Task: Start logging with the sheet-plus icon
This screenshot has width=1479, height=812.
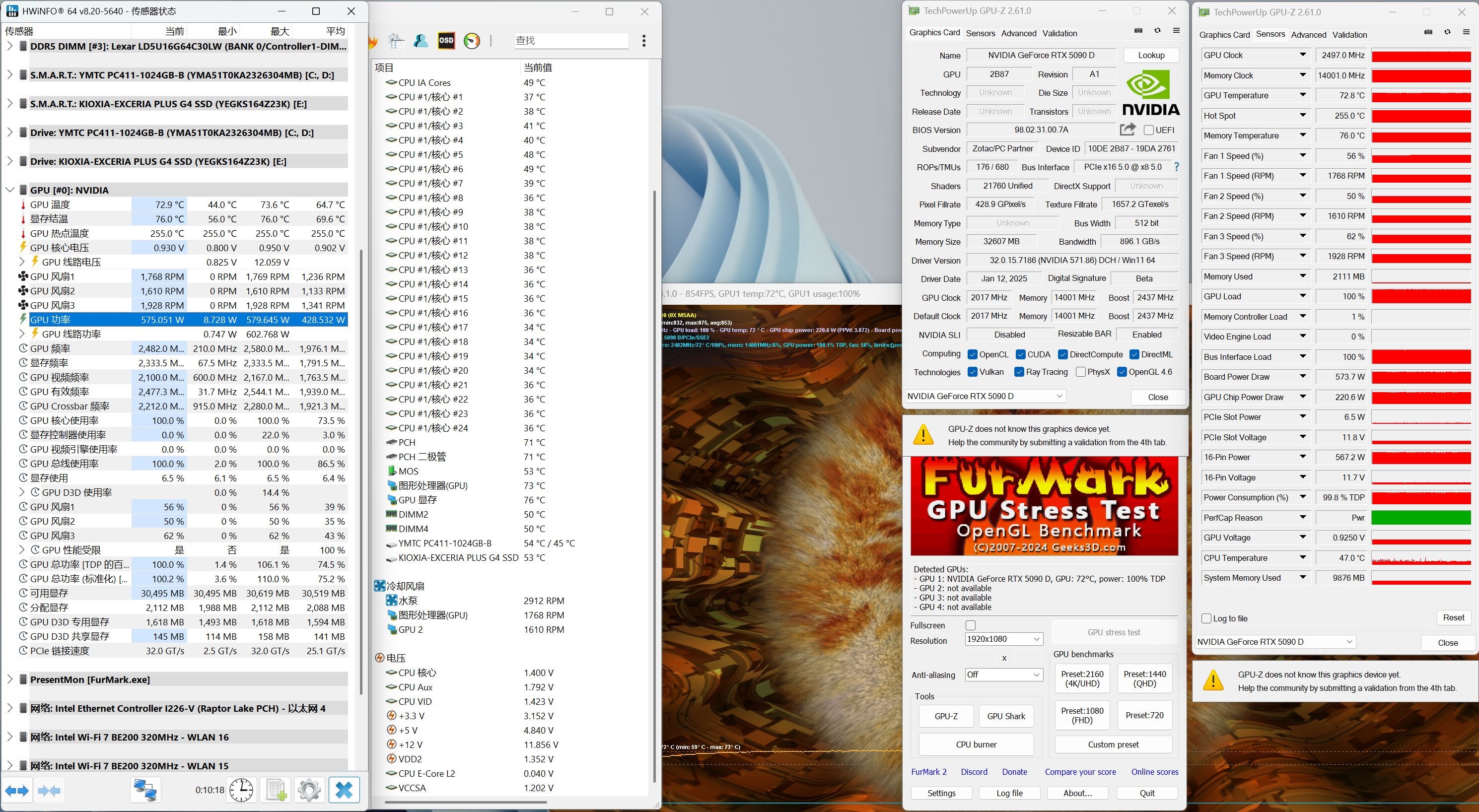Action: 276,790
